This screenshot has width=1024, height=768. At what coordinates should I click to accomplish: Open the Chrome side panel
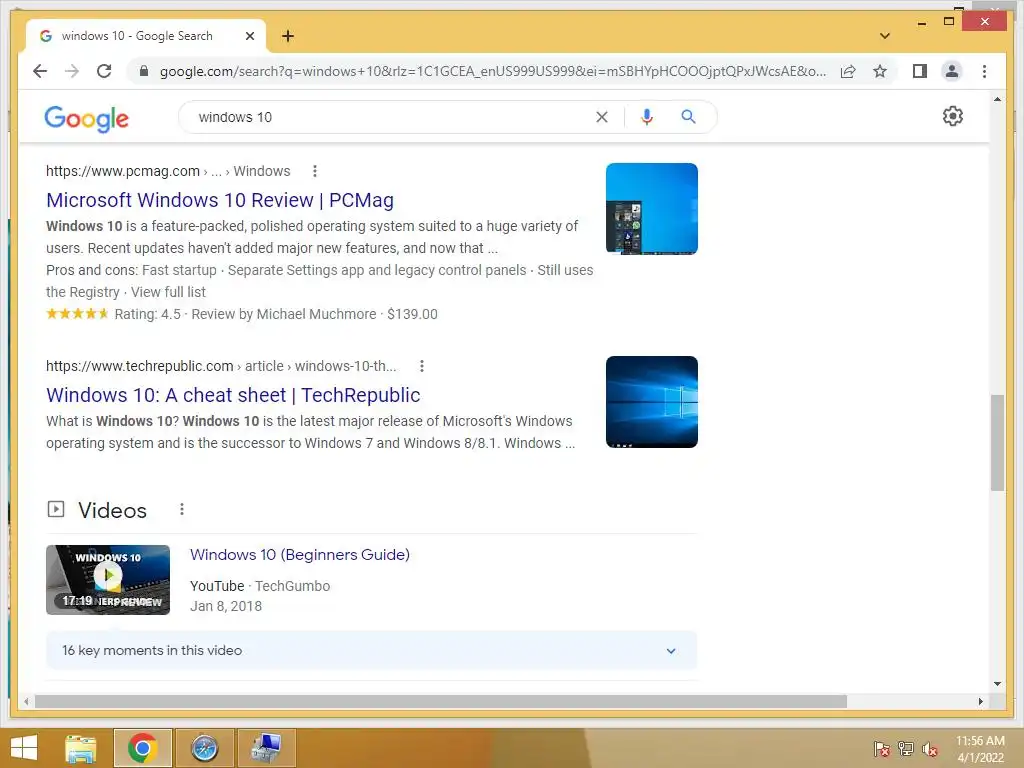point(920,71)
